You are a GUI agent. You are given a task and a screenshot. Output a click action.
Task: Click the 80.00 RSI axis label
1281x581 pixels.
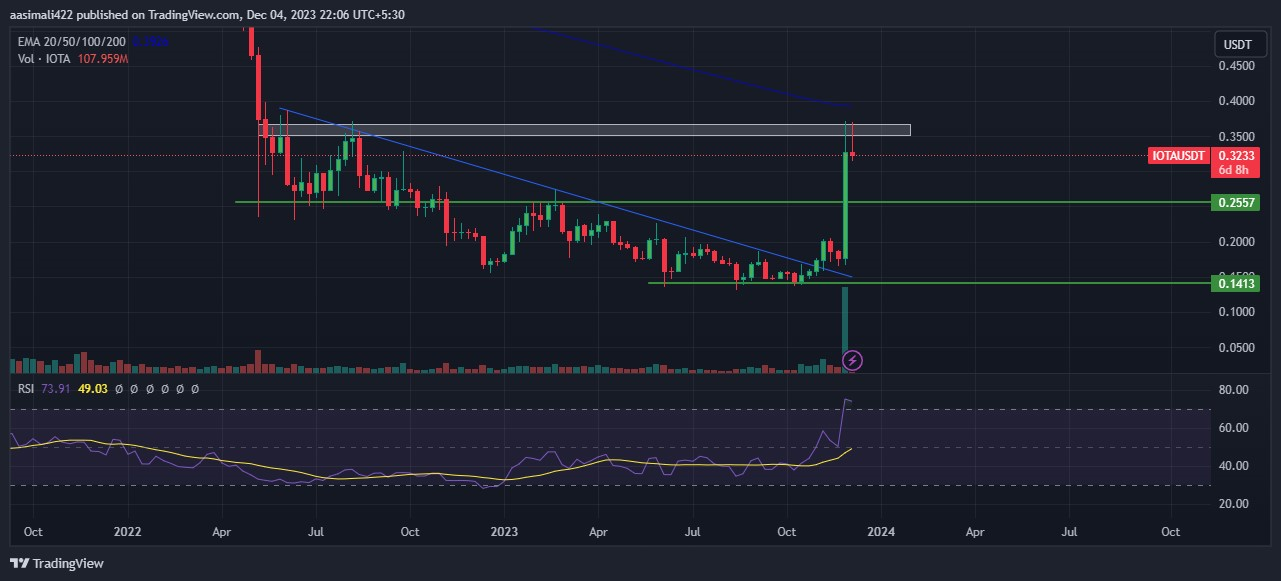[1235, 390]
